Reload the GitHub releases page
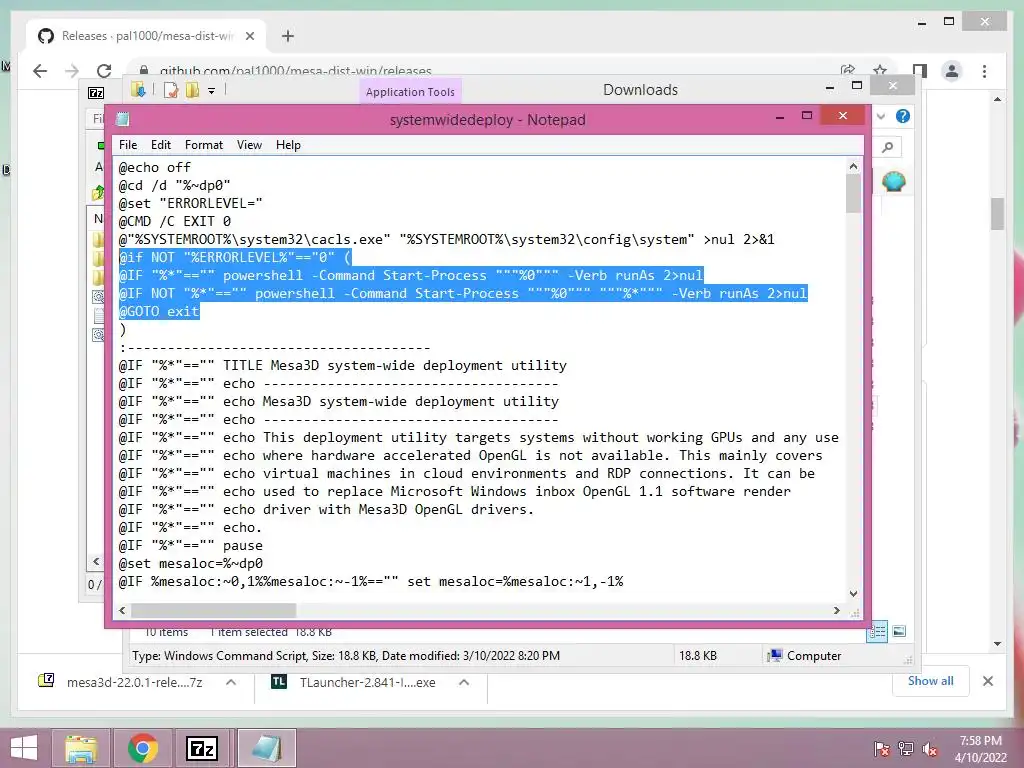1024x768 pixels. (104, 71)
